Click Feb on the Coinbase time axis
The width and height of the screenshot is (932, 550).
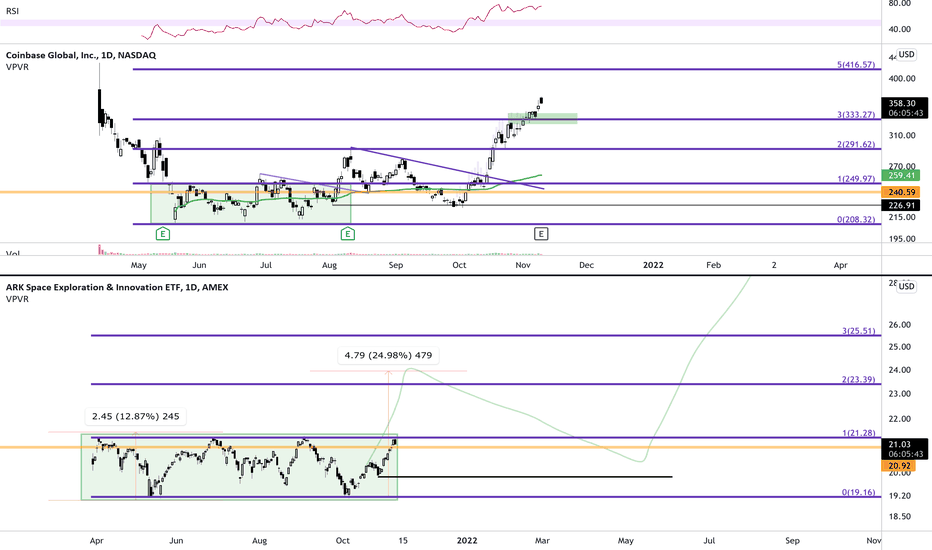tap(713, 265)
